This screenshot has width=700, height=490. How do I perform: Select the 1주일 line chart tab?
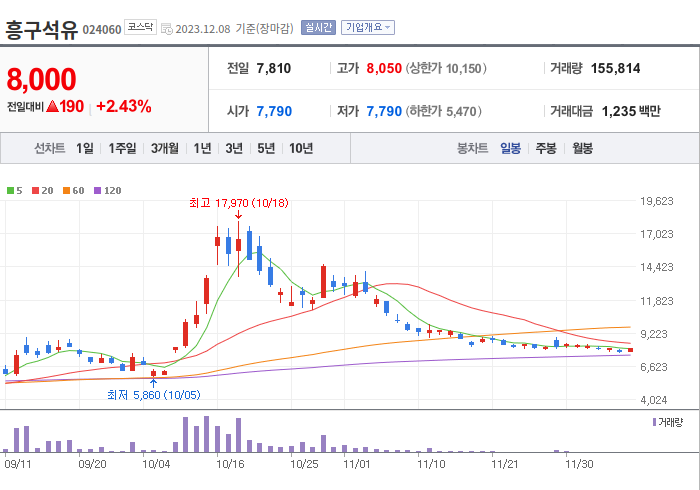[122, 148]
